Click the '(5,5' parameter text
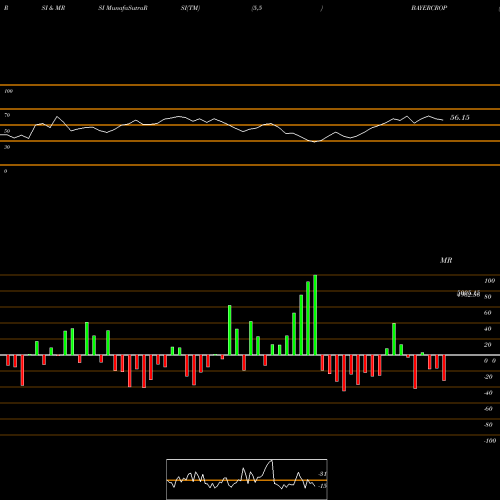 257,8
